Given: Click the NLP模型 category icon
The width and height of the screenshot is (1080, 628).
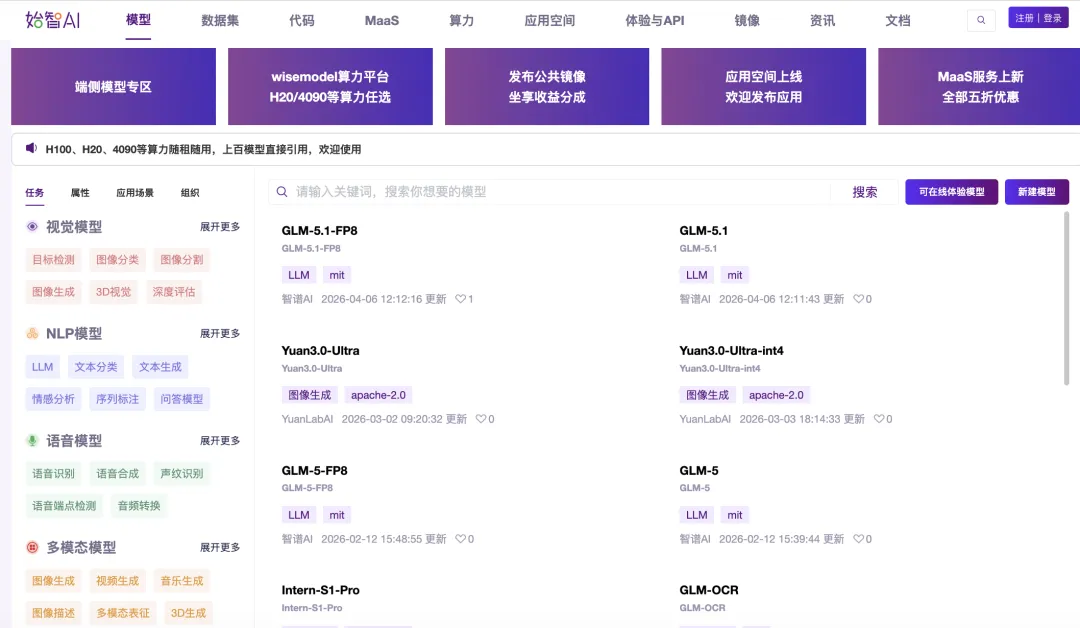Looking at the screenshot, I should (x=32, y=333).
